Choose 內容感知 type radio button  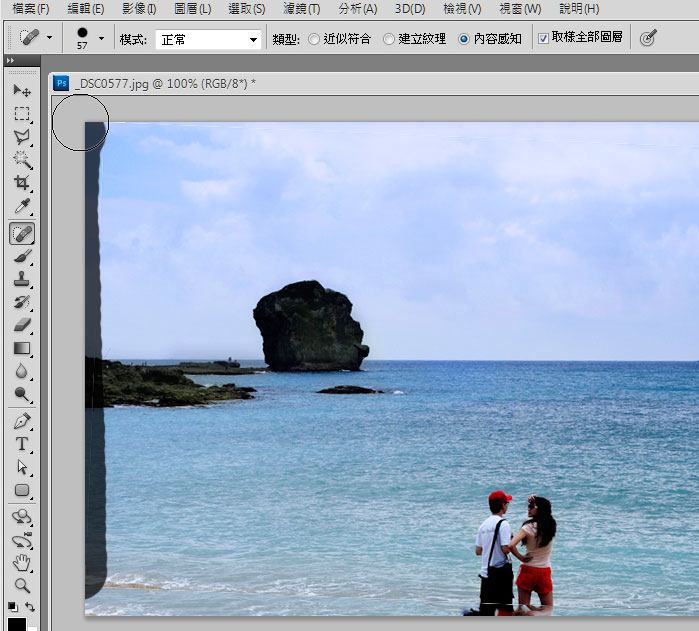(x=464, y=39)
